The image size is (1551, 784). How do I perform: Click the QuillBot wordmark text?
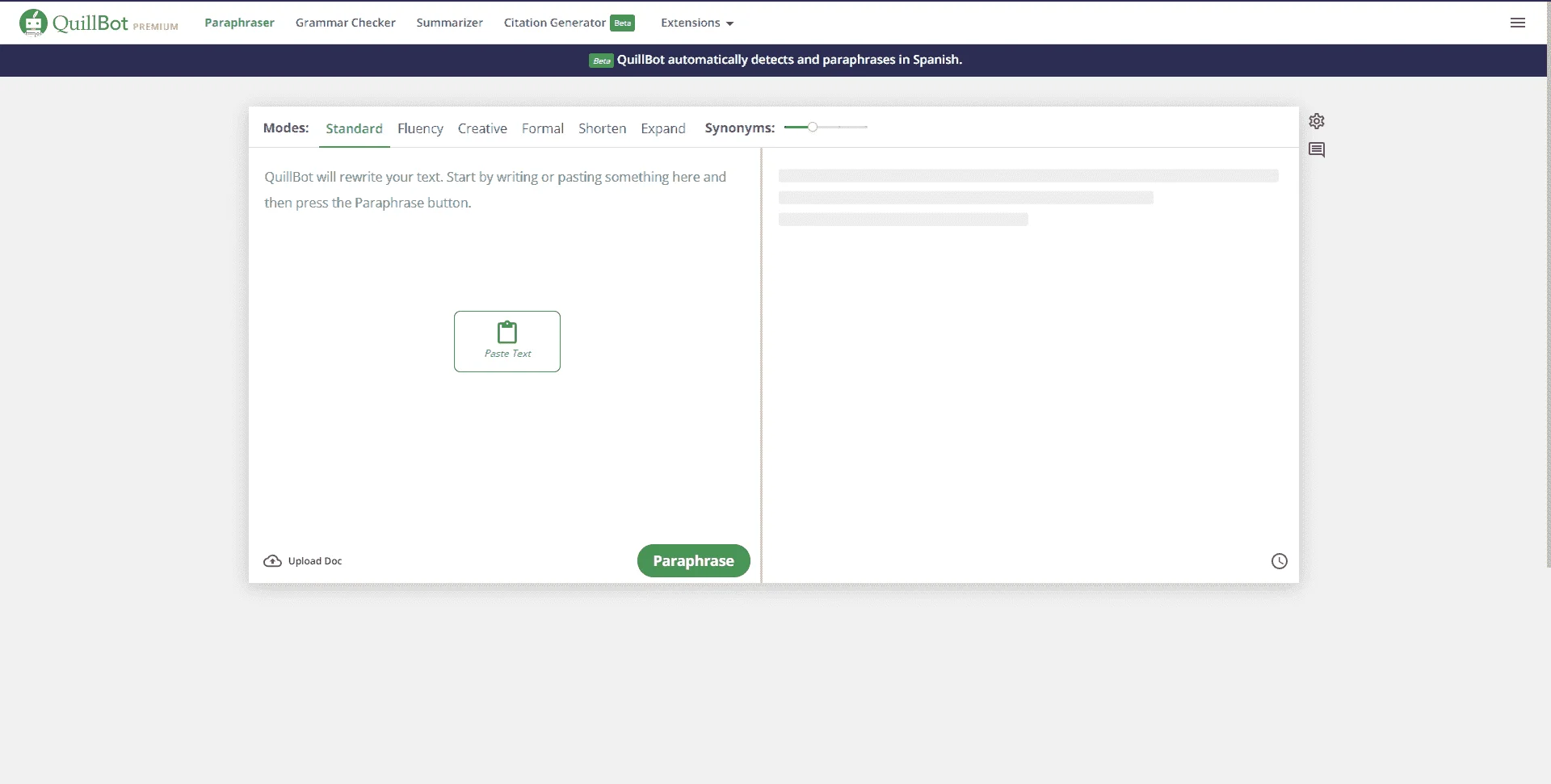point(90,23)
